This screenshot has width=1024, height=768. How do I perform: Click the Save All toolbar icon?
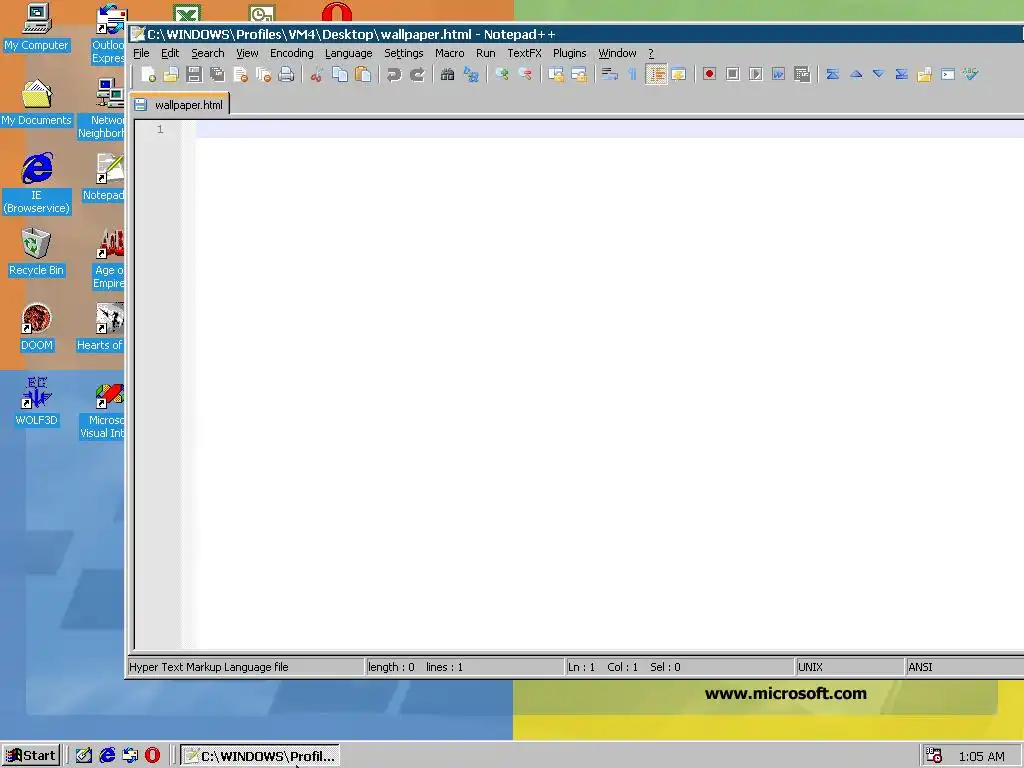click(217, 74)
